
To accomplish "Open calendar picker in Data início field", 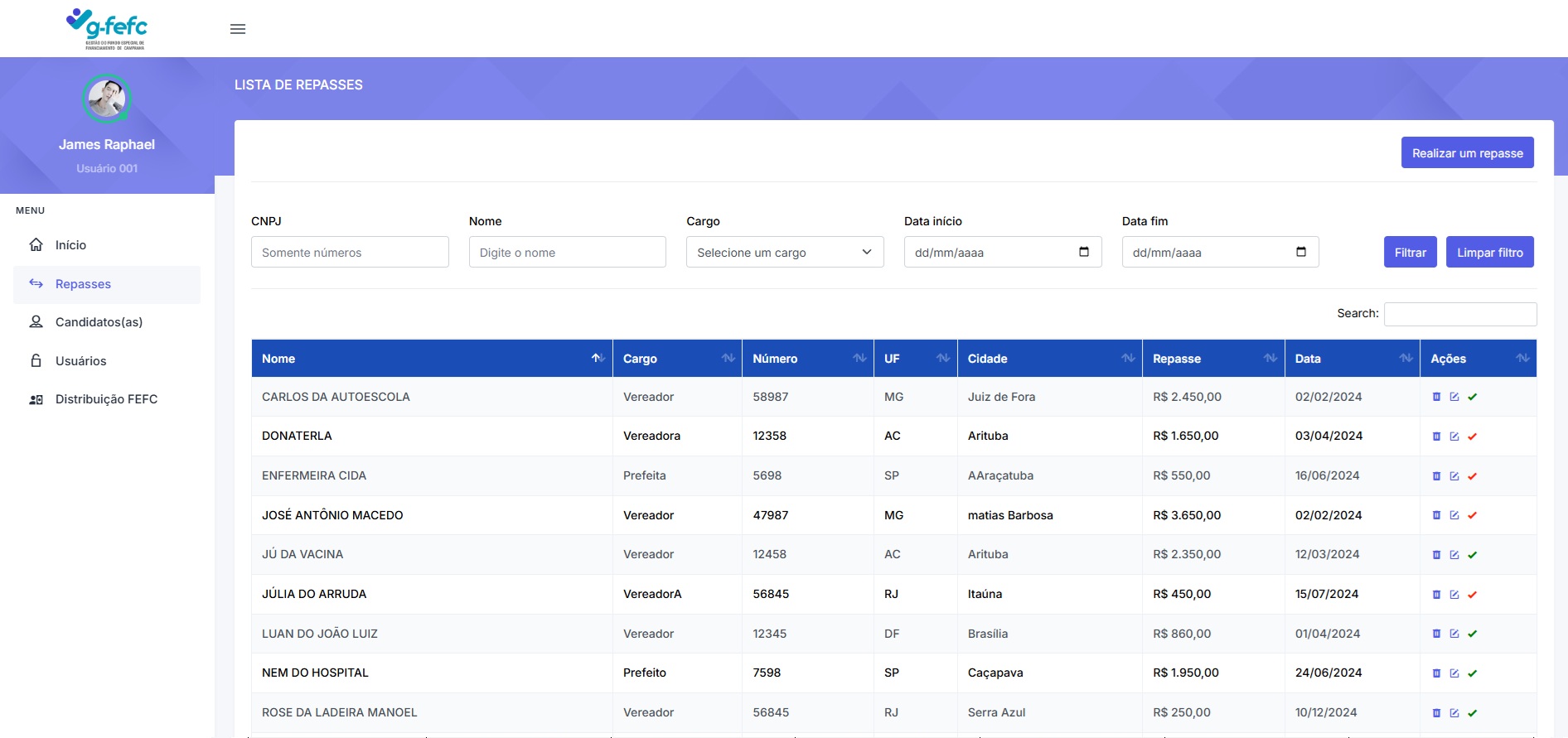I will pyautogui.click(x=1083, y=252).
